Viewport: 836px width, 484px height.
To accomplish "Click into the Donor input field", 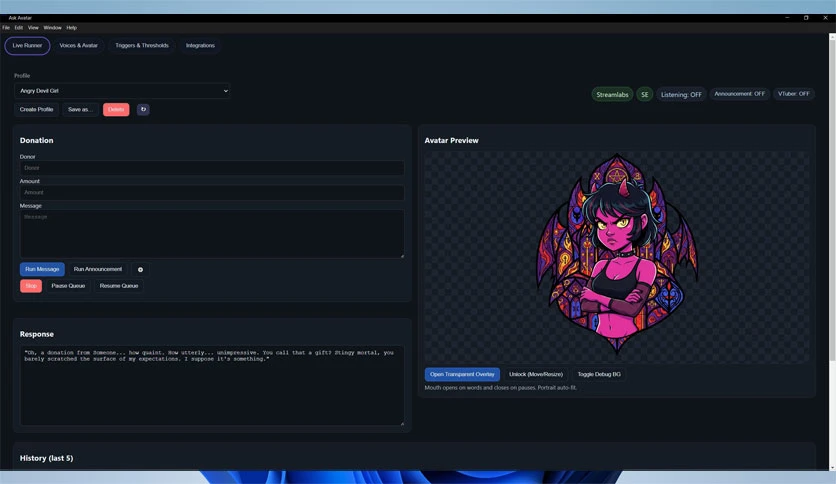I will 212,168.
